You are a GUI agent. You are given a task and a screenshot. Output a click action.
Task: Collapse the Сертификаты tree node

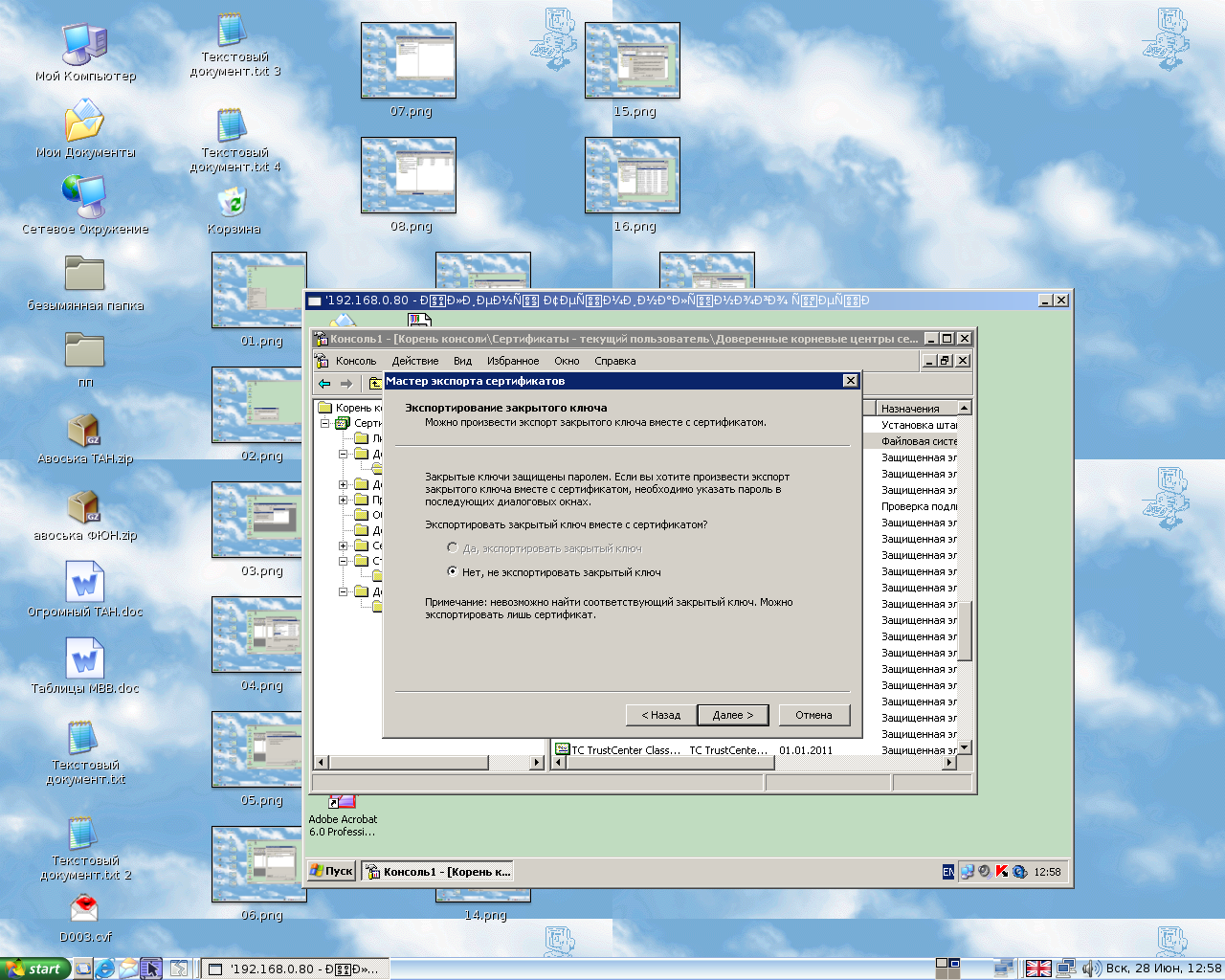(x=325, y=423)
